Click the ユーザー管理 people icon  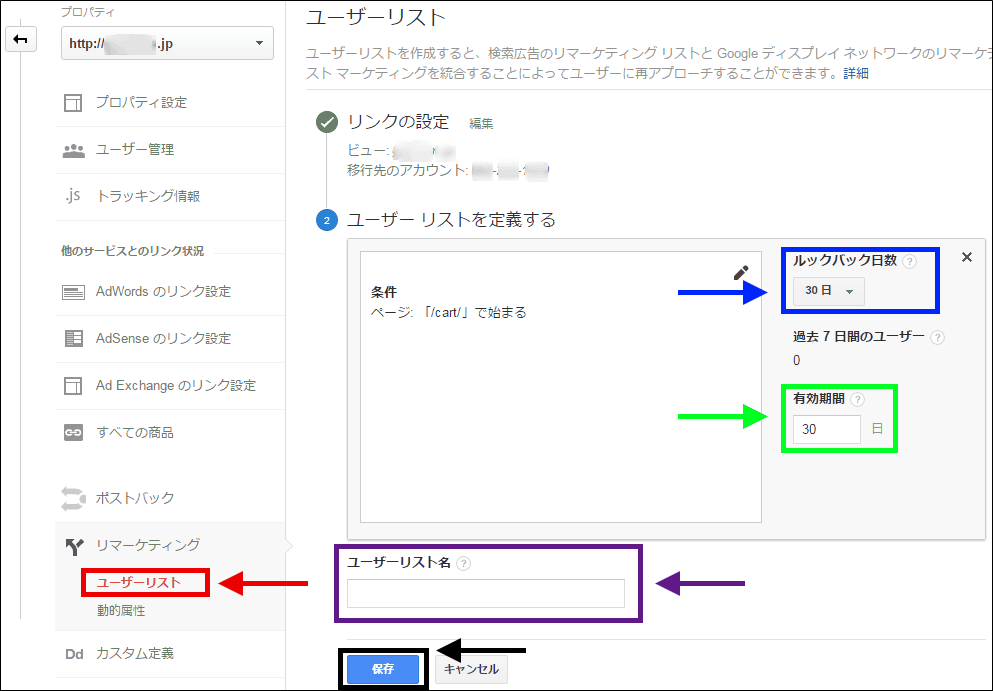click(x=73, y=150)
